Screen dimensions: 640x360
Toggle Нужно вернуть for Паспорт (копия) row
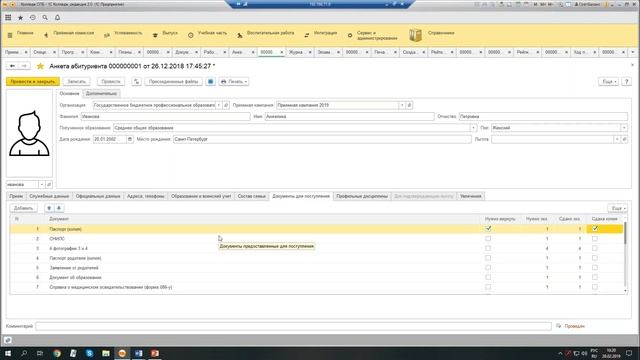click(488, 229)
